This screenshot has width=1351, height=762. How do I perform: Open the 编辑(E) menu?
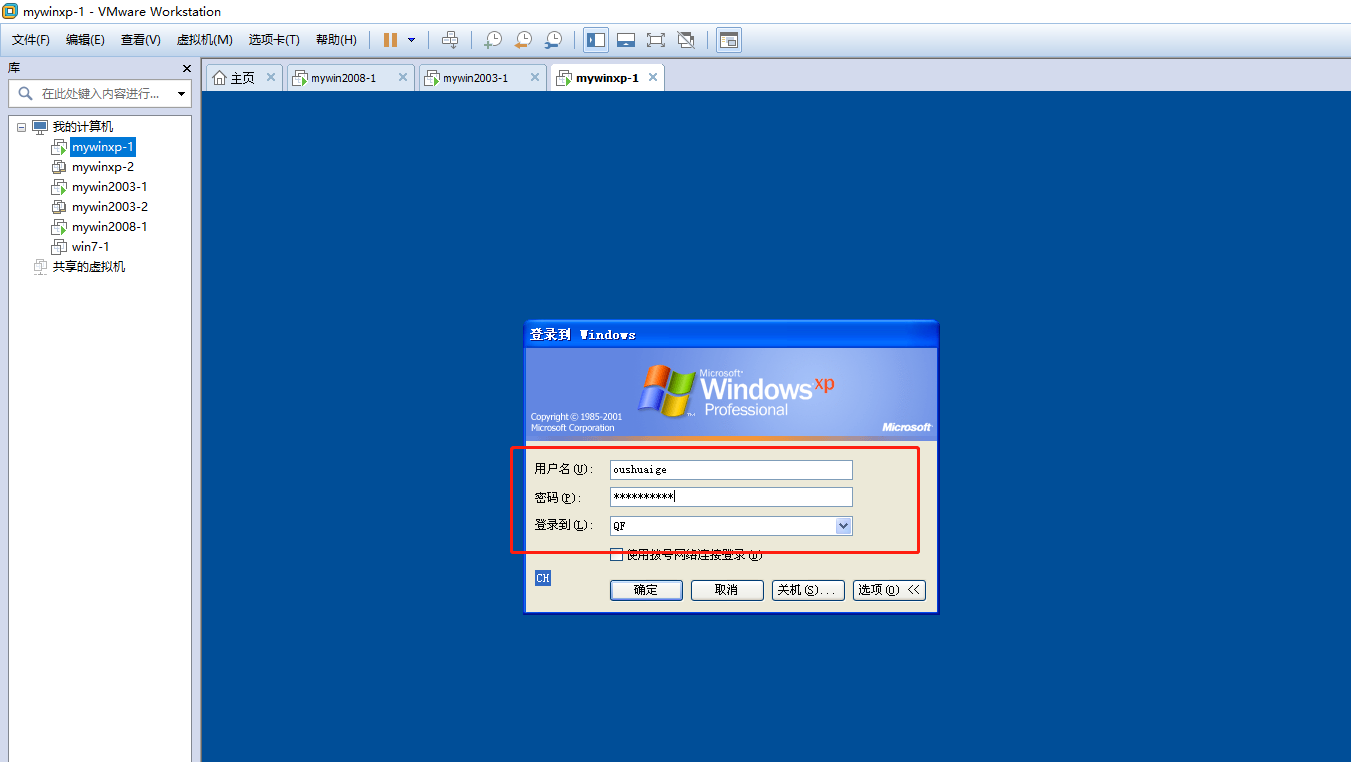pyautogui.click(x=85, y=40)
